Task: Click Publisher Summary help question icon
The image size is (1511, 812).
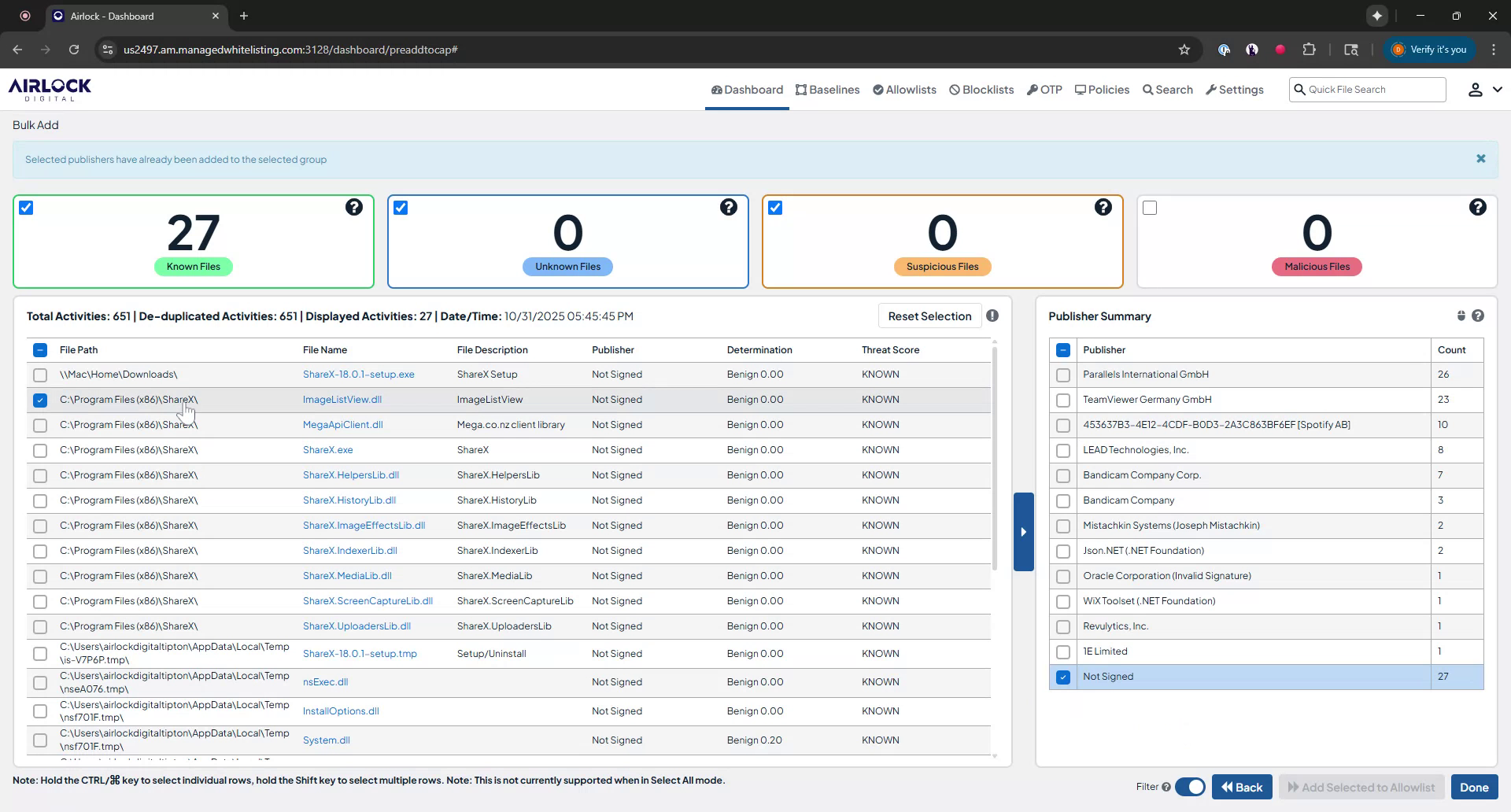Action: point(1478,316)
